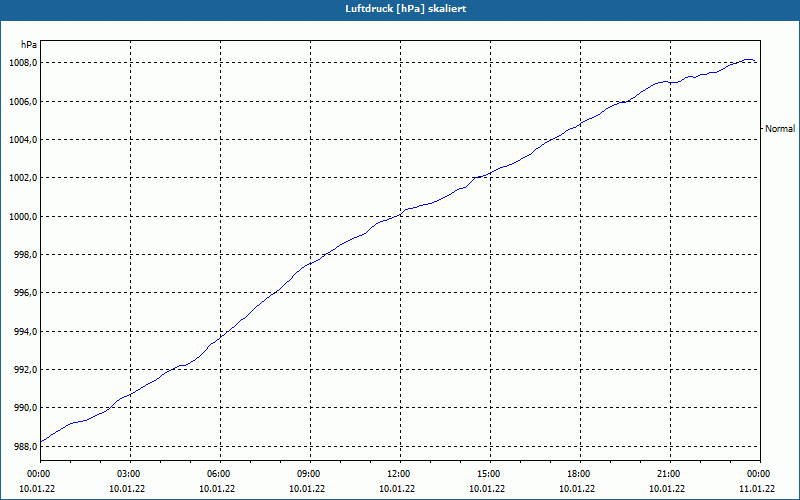Click the '996,0' y-axis value
Image resolution: width=800 pixels, height=500 pixels.
tap(25, 293)
